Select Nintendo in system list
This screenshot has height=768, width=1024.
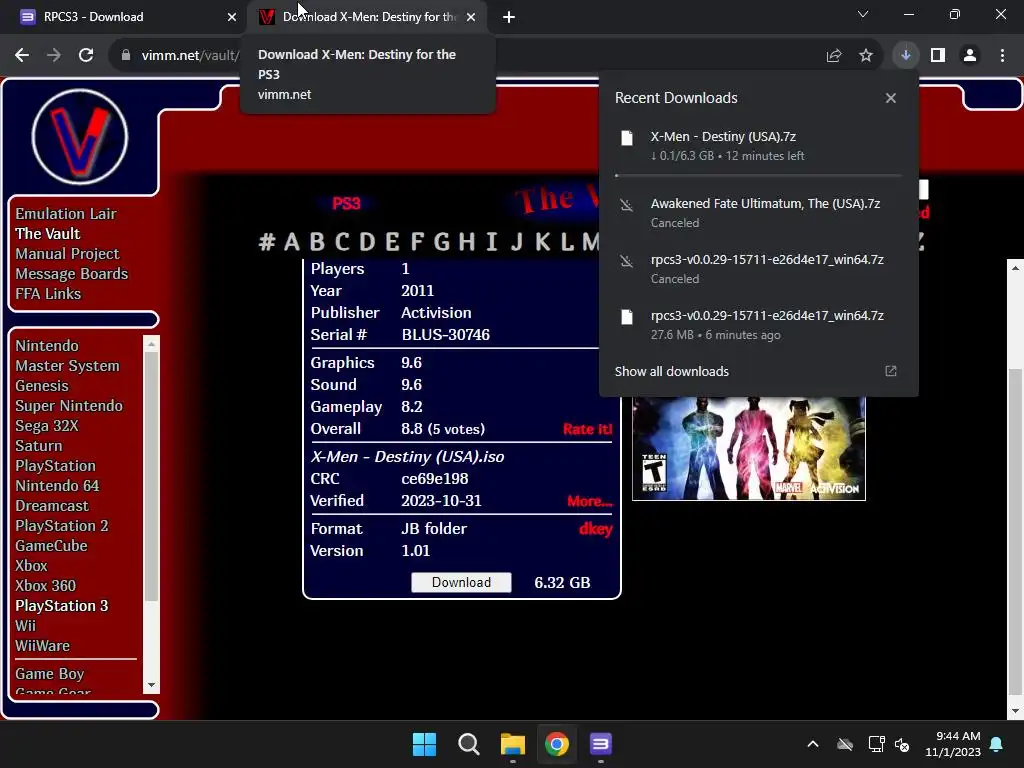pyautogui.click(x=47, y=345)
